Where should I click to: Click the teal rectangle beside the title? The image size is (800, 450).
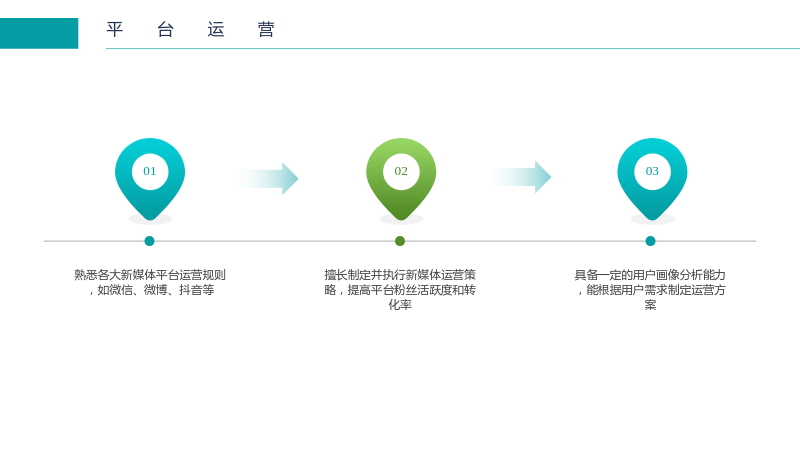point(39,33)
